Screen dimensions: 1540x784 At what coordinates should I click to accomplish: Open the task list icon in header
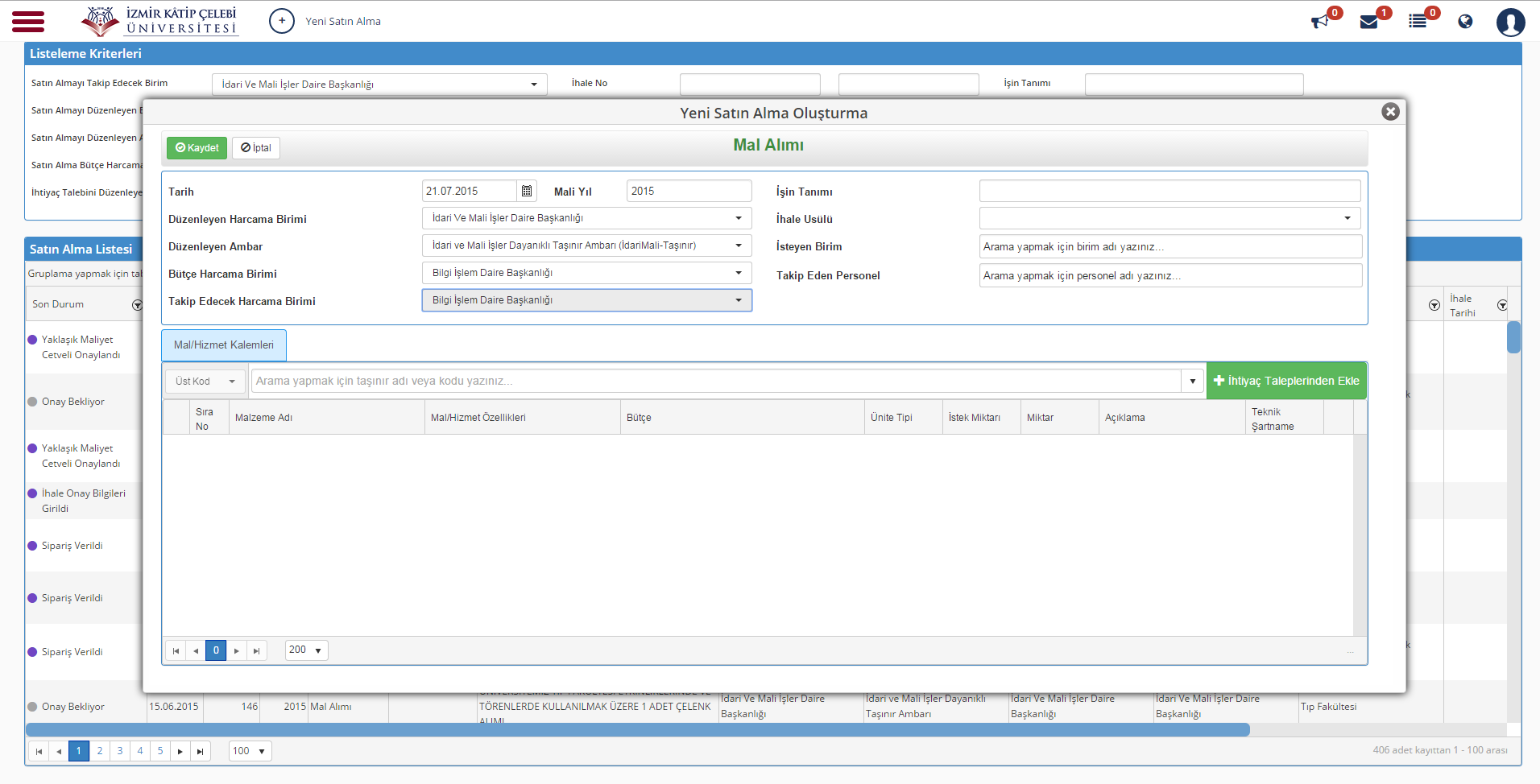point(1418,22)
